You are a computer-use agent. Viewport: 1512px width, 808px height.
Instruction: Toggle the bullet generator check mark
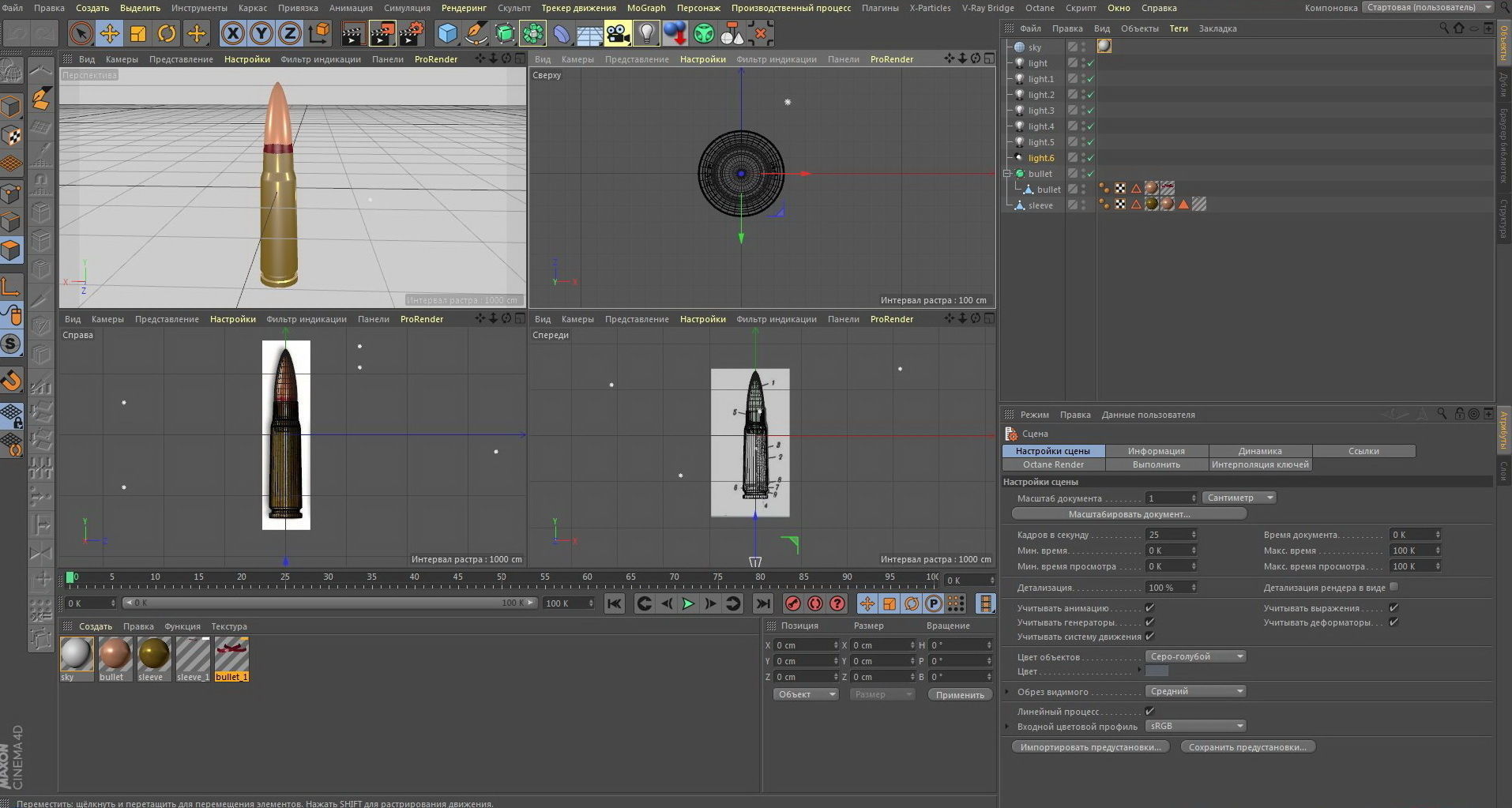coord(1091,174)
